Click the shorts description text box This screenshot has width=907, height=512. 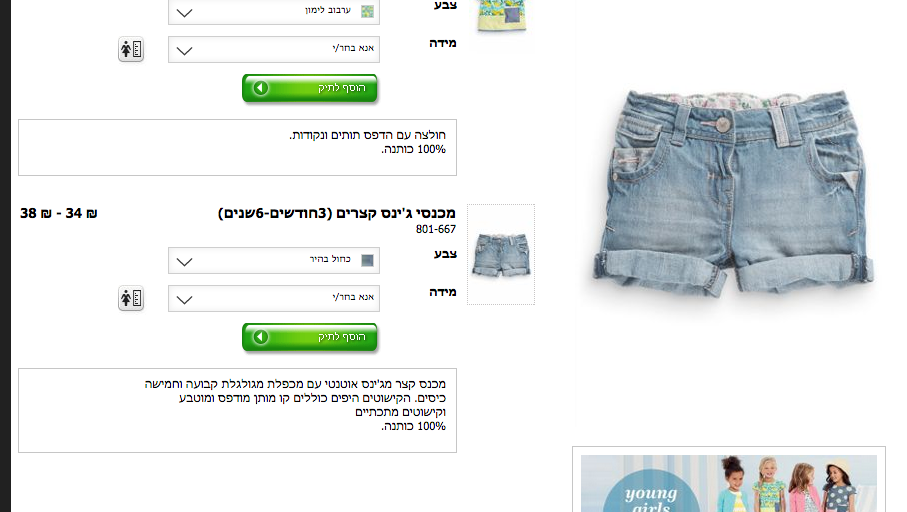click(x=237, y=410)
